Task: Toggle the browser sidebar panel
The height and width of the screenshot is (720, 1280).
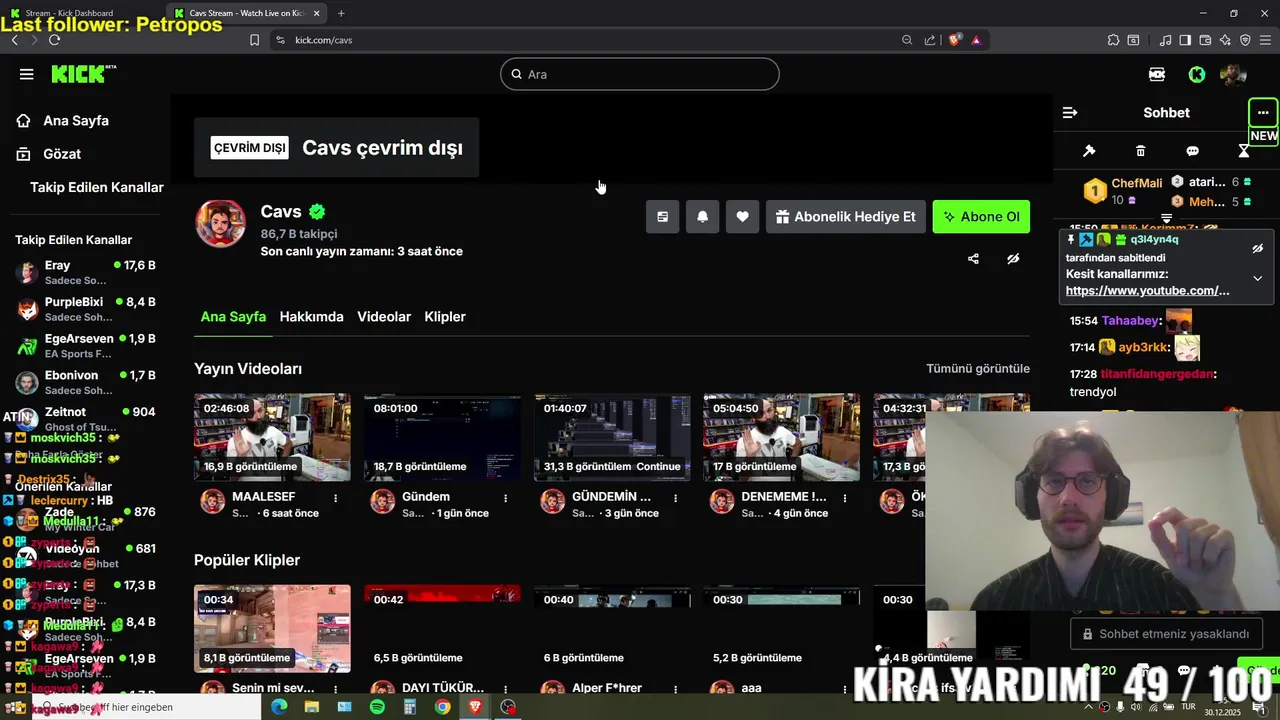Action: pyautogui.click(x=1185, y=40)
